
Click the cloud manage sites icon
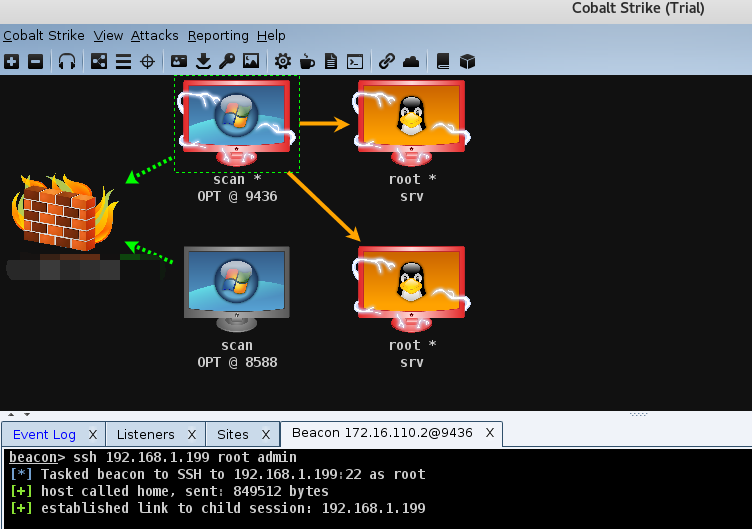pos(411,61)
